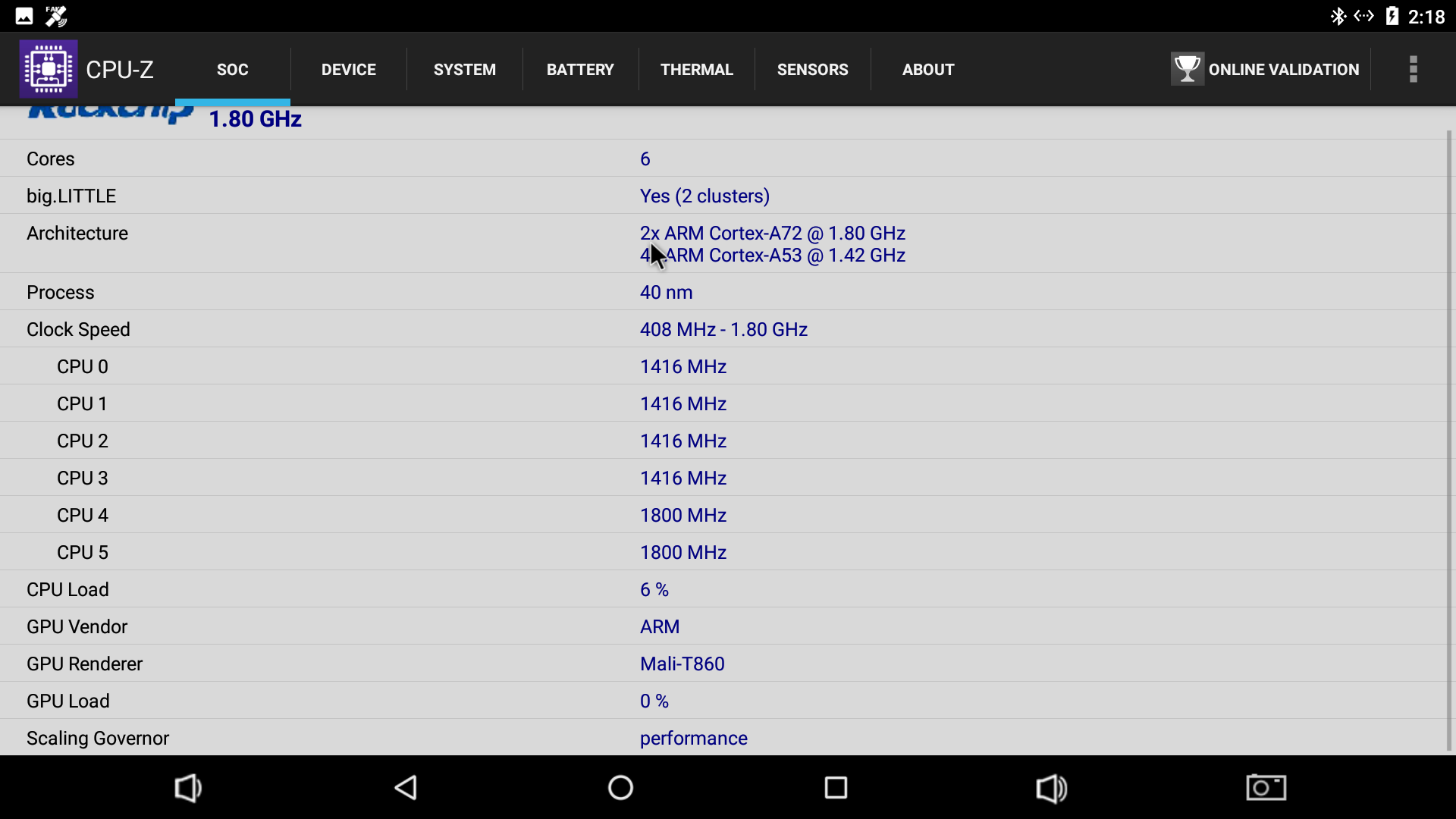Select the Process row label
Screen dimensions: 1456x819
61,292
